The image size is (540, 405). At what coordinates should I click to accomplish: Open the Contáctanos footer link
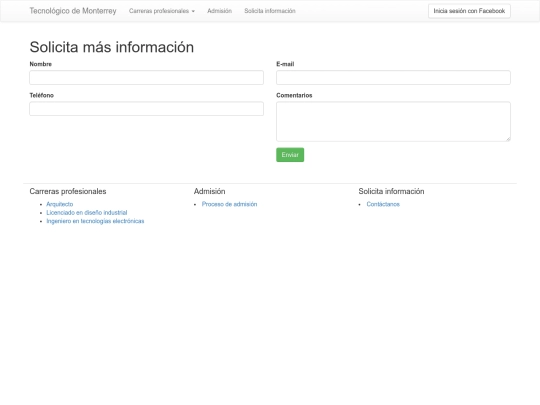coord(383,204)
